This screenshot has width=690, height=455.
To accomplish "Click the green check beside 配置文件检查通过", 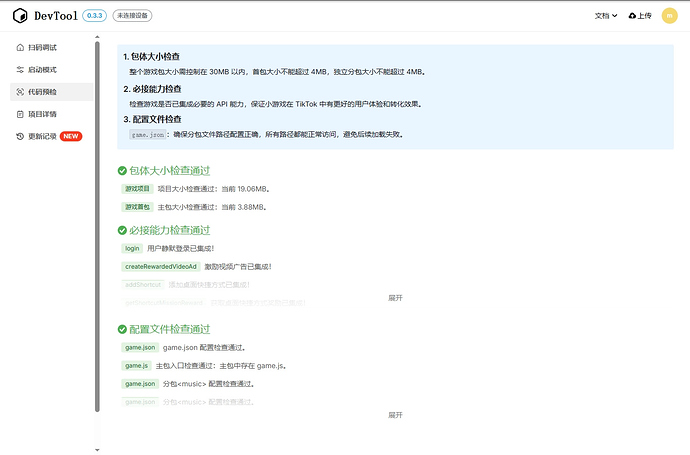I will pyautogui.click(x=122, y=329).
